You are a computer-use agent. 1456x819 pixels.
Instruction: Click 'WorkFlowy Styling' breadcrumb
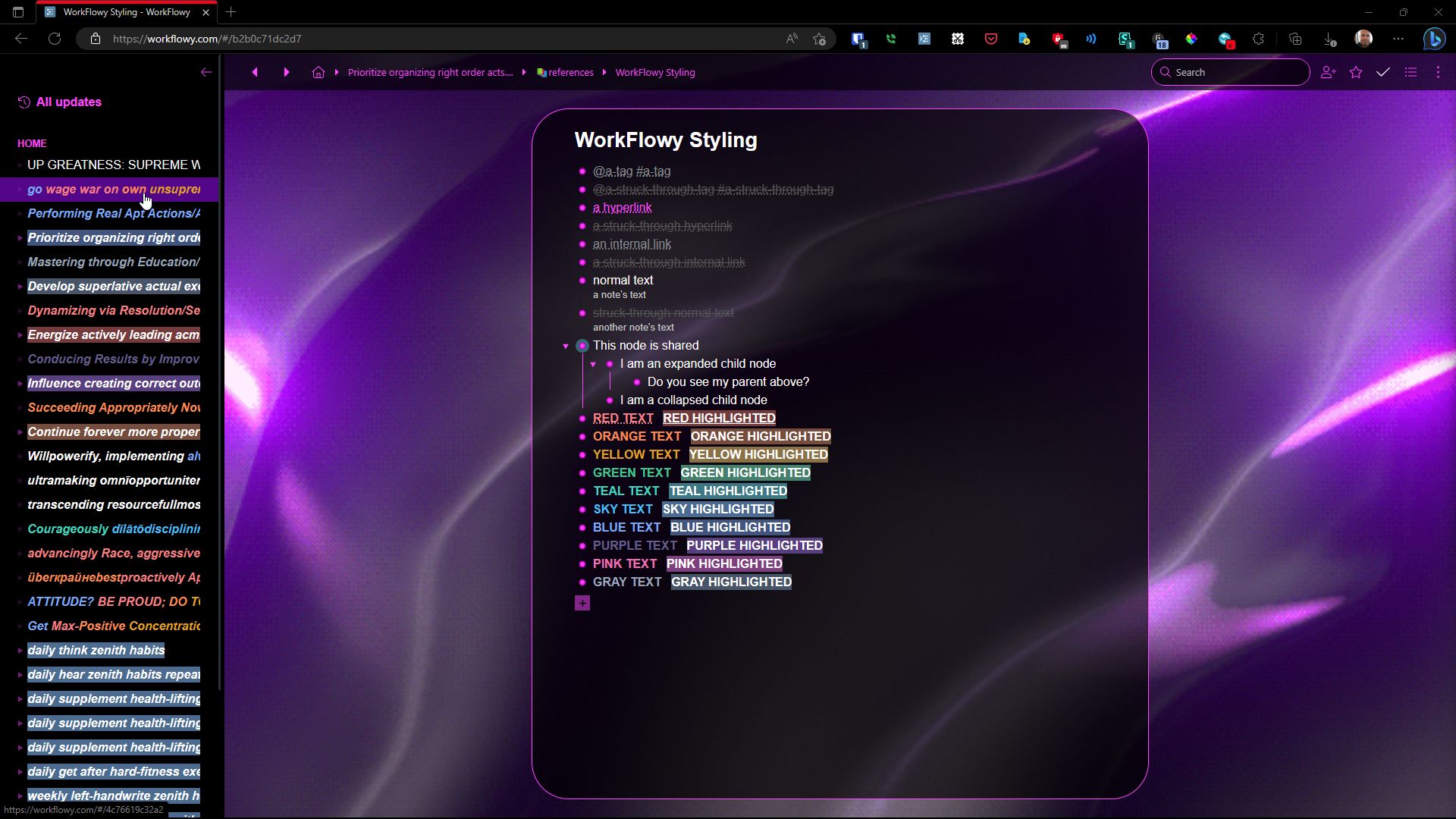pos(655,72)
